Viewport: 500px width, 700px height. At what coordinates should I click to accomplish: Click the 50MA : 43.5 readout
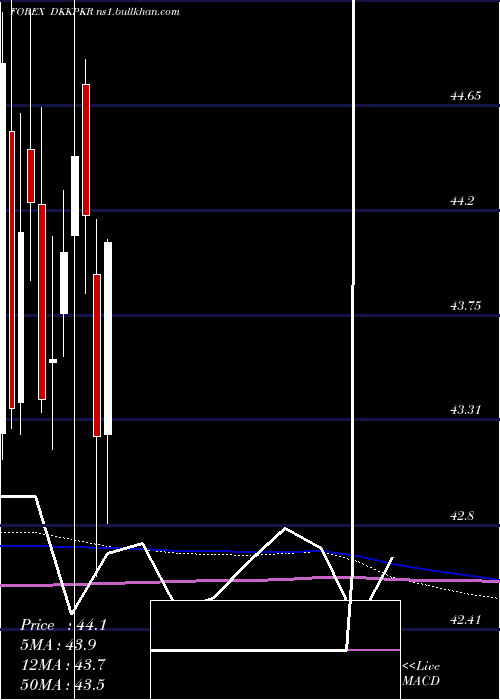click(x=63, y=684)
